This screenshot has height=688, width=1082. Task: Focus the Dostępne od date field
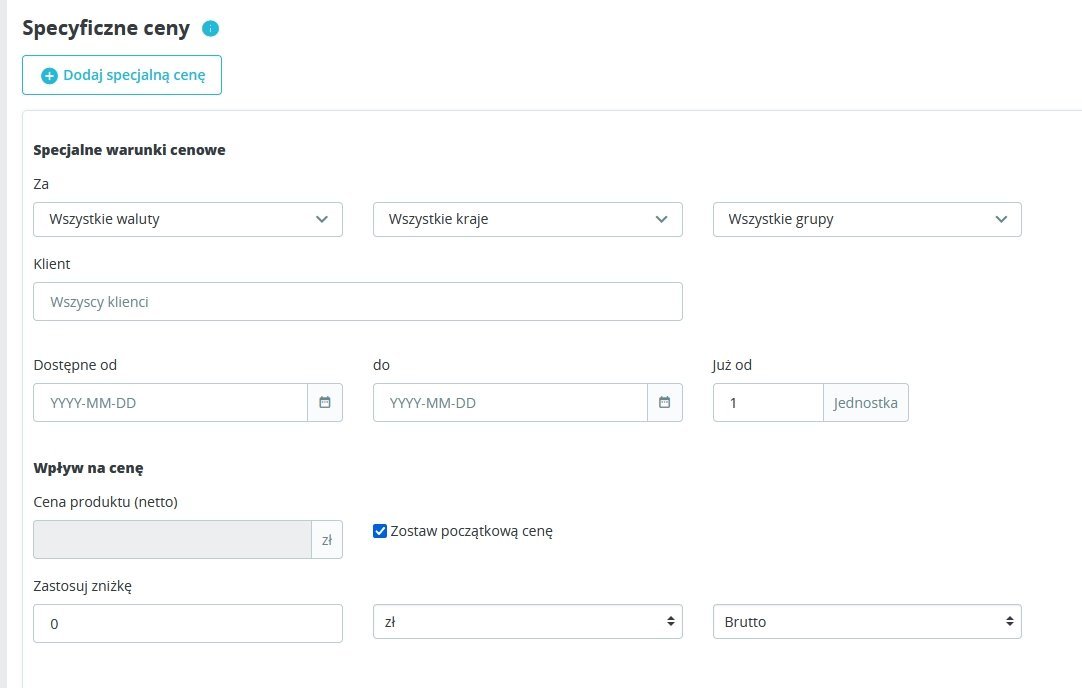pyautogui.click(x=170, y=402)
